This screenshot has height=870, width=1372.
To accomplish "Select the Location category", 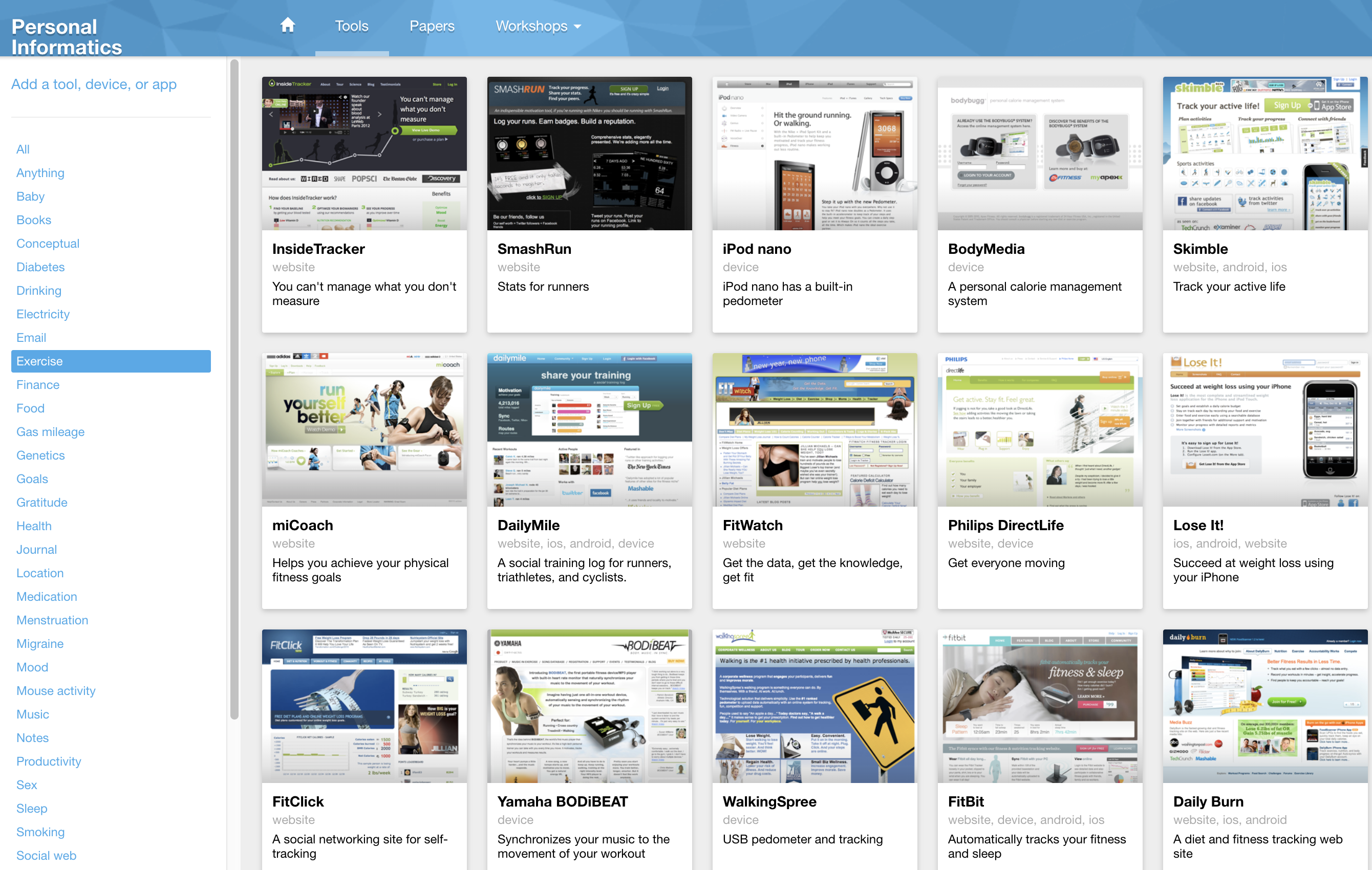I will (40, 573).
